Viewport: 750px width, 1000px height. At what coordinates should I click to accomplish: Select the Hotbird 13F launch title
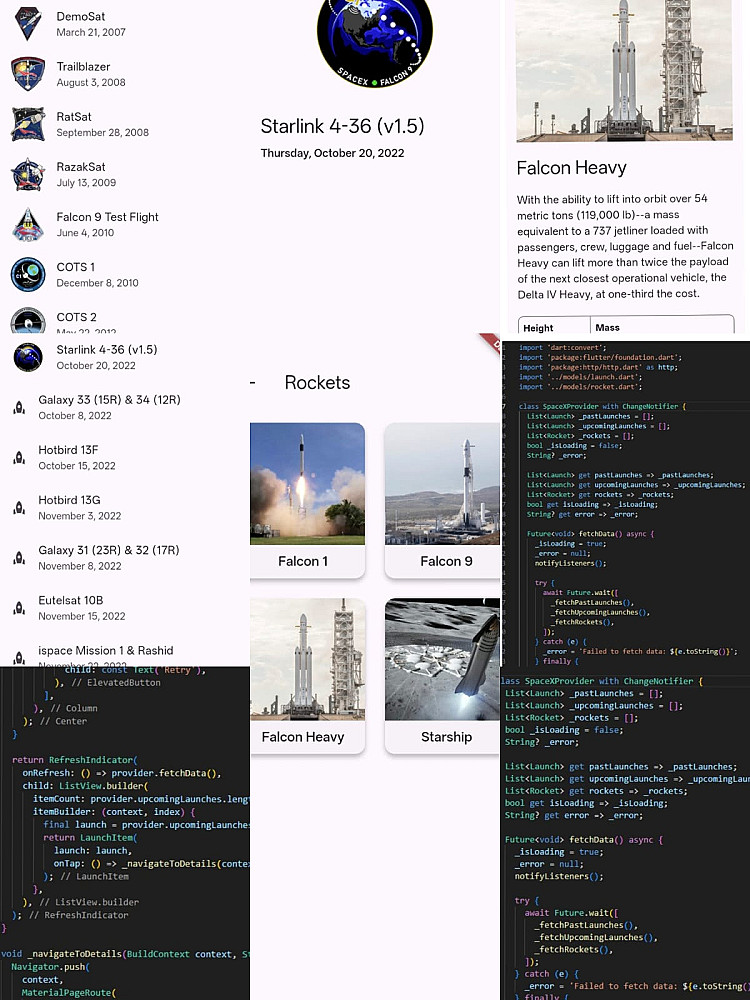pos(68,450)
